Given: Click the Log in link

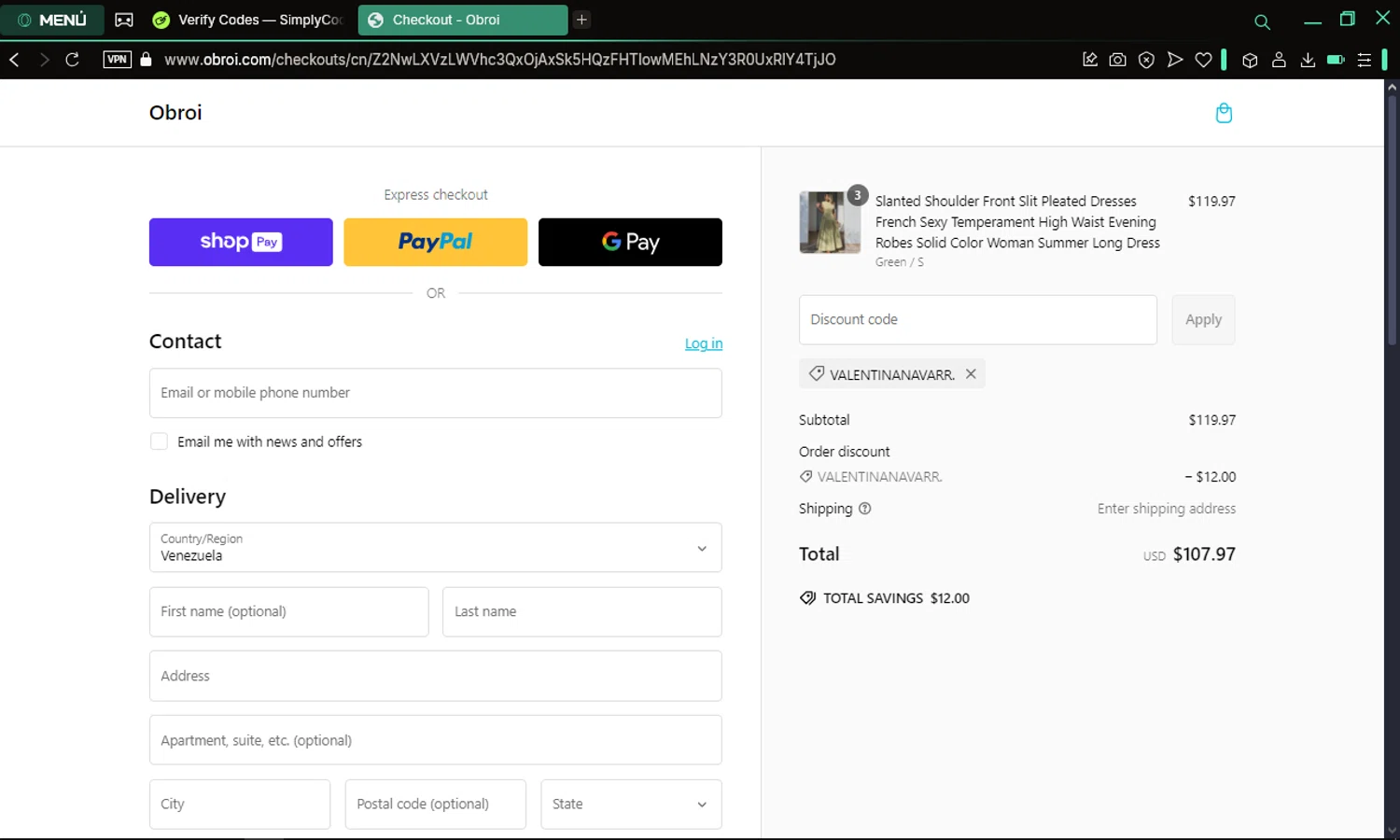Looking at the screenshot, I should [704, 343].
